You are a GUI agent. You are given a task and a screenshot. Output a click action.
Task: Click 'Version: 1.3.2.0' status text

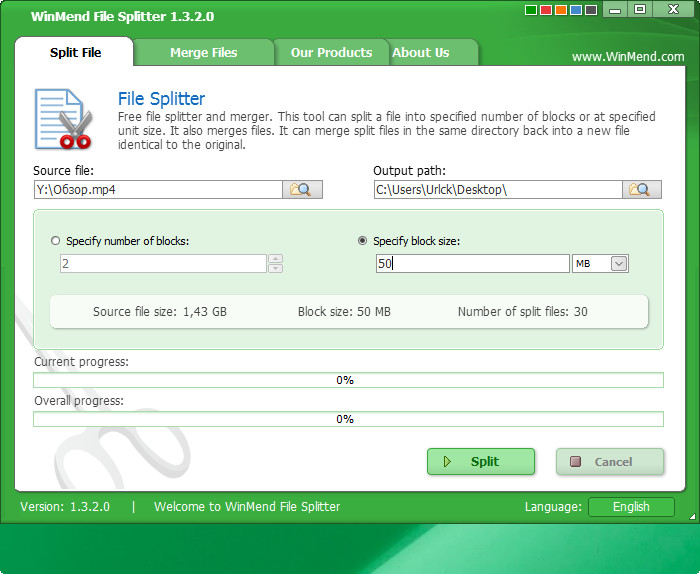[65, 507]
